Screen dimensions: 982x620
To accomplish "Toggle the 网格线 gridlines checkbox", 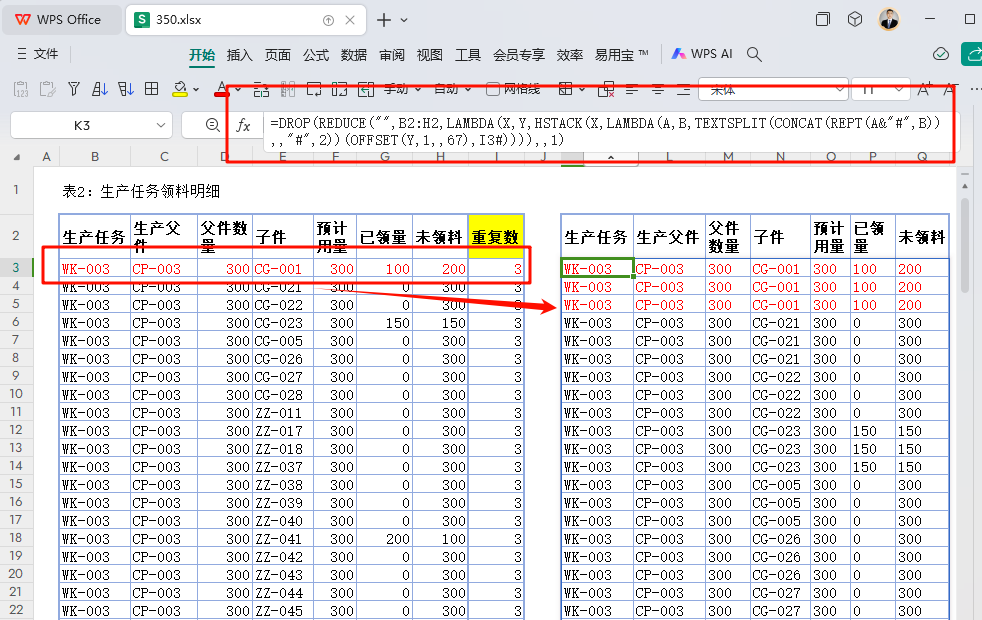I will point(493,90).
